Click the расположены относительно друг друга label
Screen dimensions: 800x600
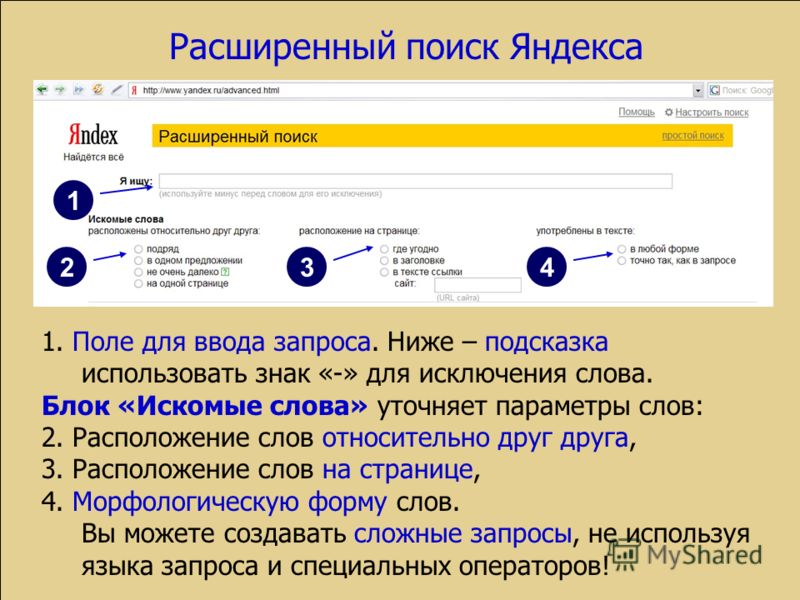coord(174,231)
